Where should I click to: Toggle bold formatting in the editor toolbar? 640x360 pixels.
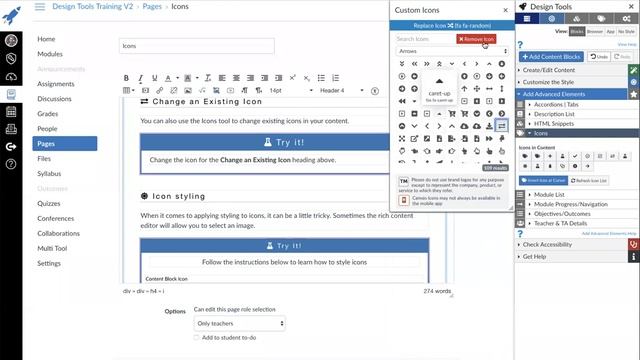click(x=126, y=78)
